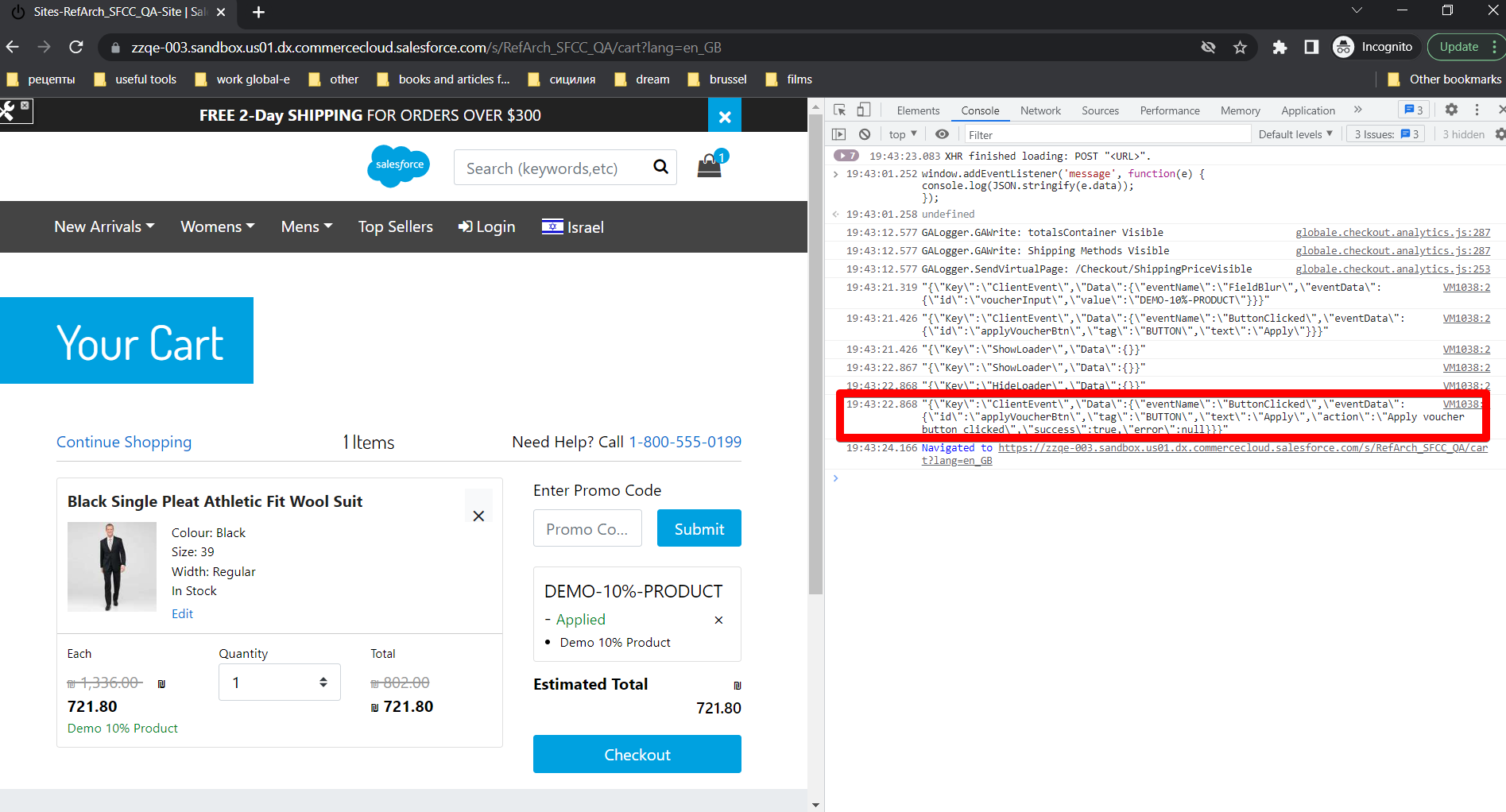Select the Console tab
The width and height of the screenshot is (1506, 812).
point(980,110)
